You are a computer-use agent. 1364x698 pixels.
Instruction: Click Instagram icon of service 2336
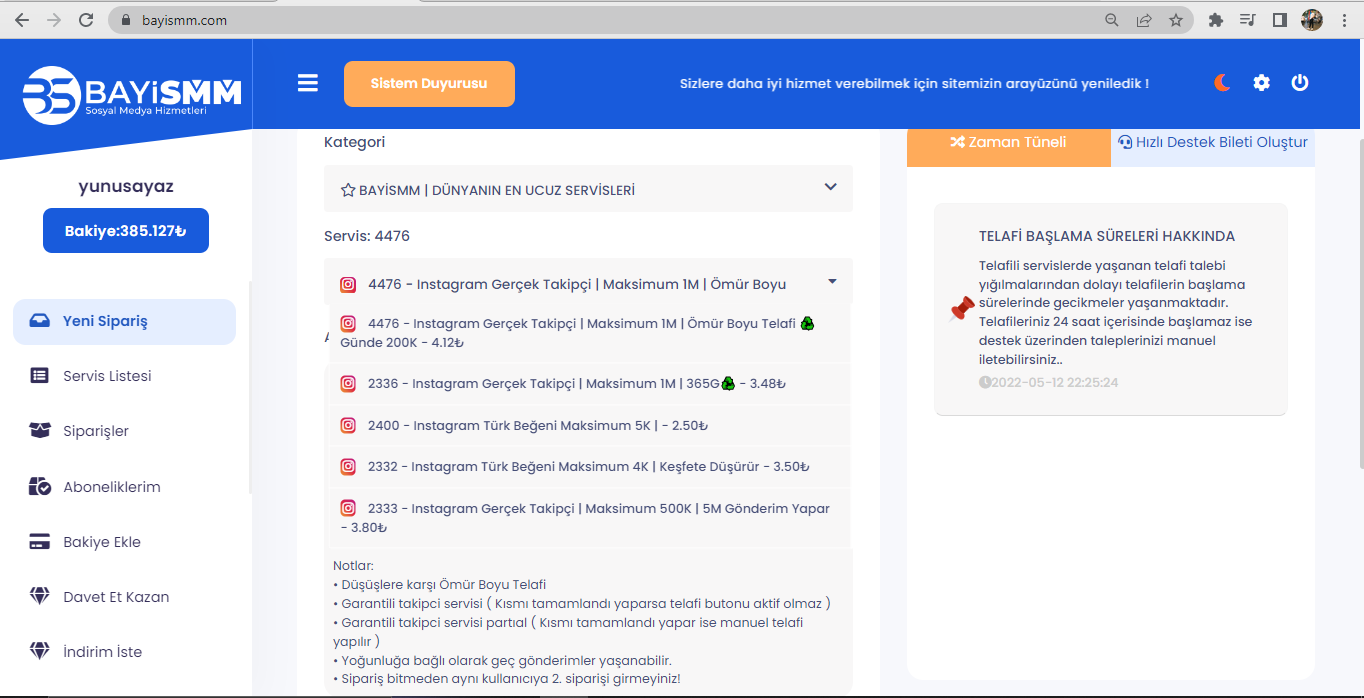click(348, 383)
